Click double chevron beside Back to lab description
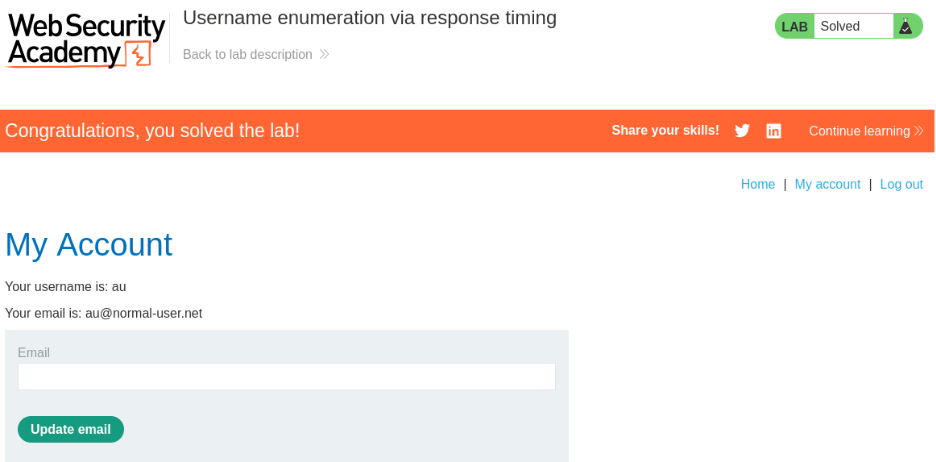The height and width of the screenshot is (462, 936). coord(324,55)
